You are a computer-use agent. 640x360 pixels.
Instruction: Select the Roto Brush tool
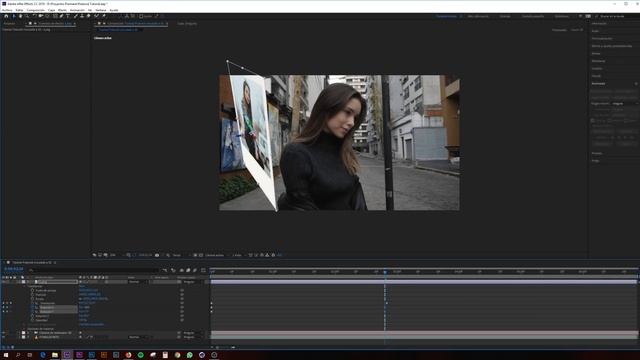tap(96, 16)
